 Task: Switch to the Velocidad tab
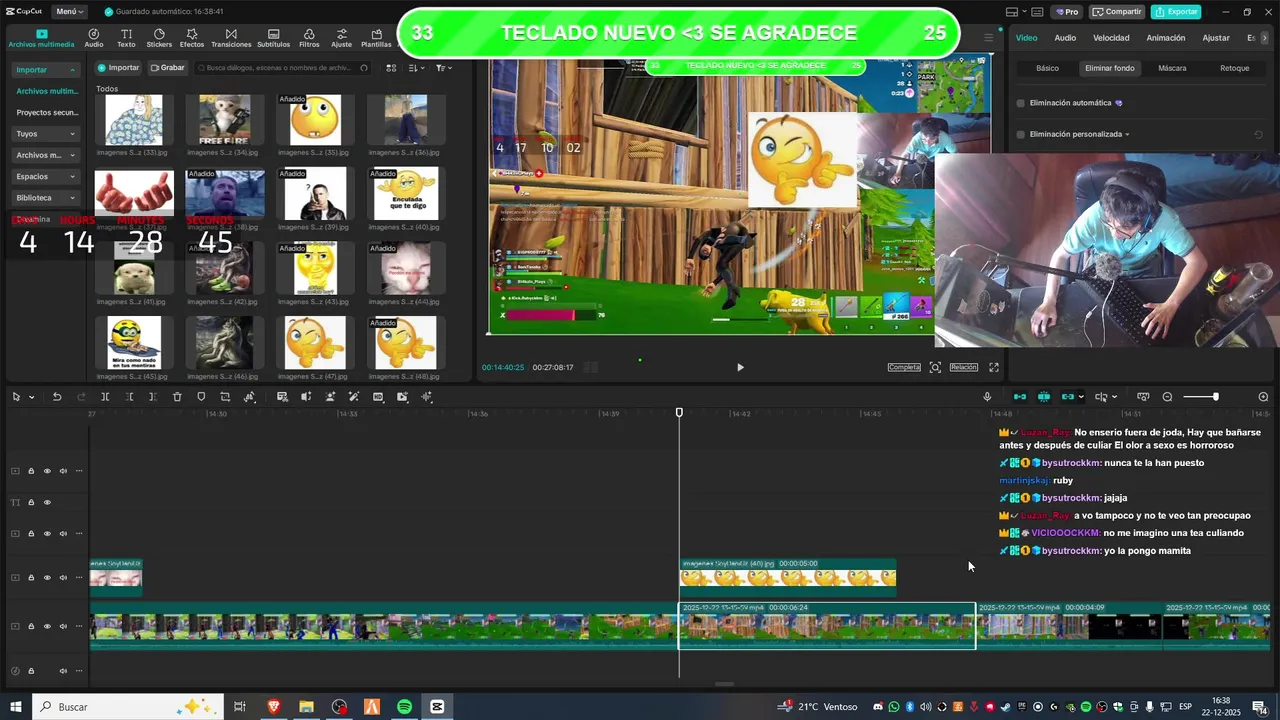(x=1111, y=38)
